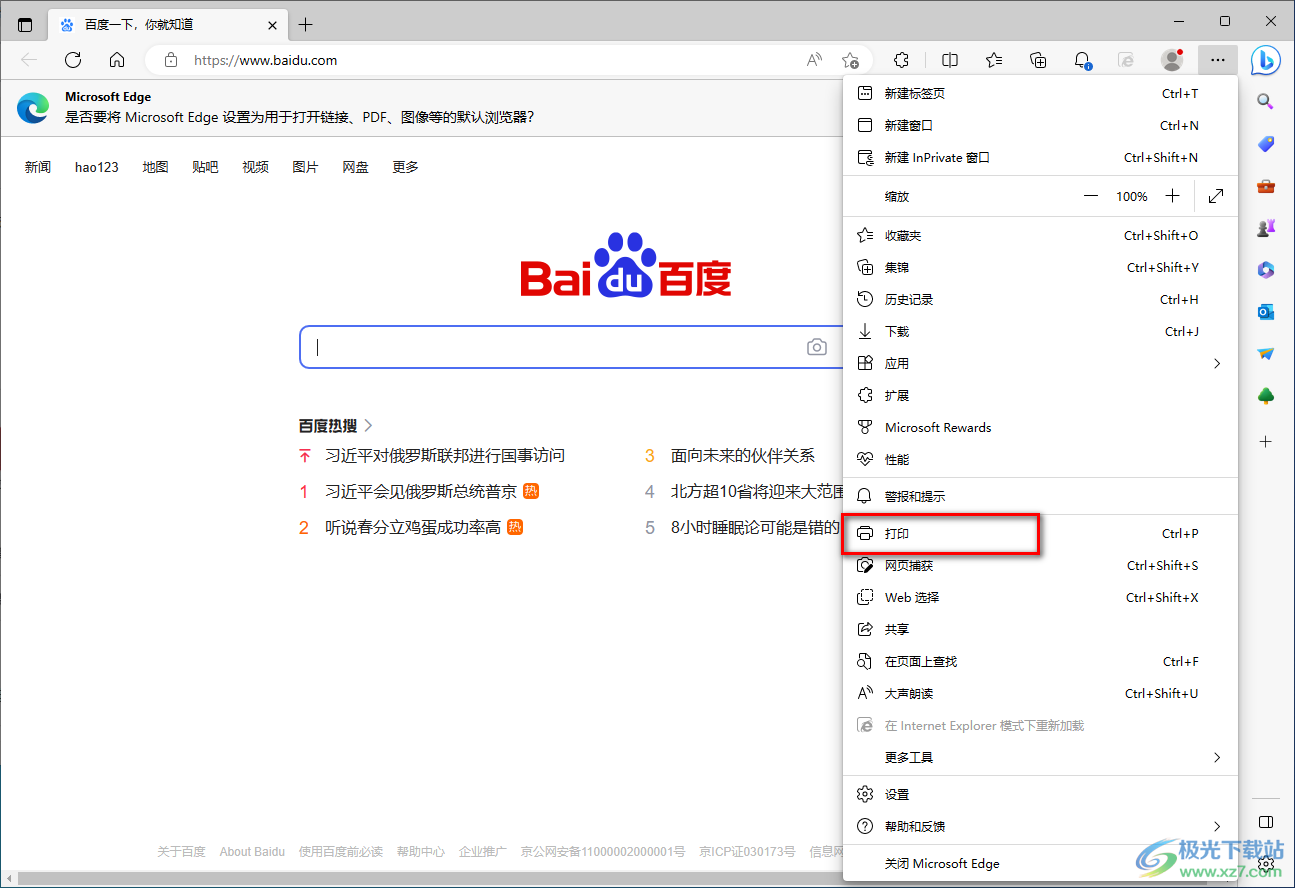Open 集锦 from the menu
The width and height of the screenshot is (1295, 888).
pyautogui.click(x=1040, y=267)
